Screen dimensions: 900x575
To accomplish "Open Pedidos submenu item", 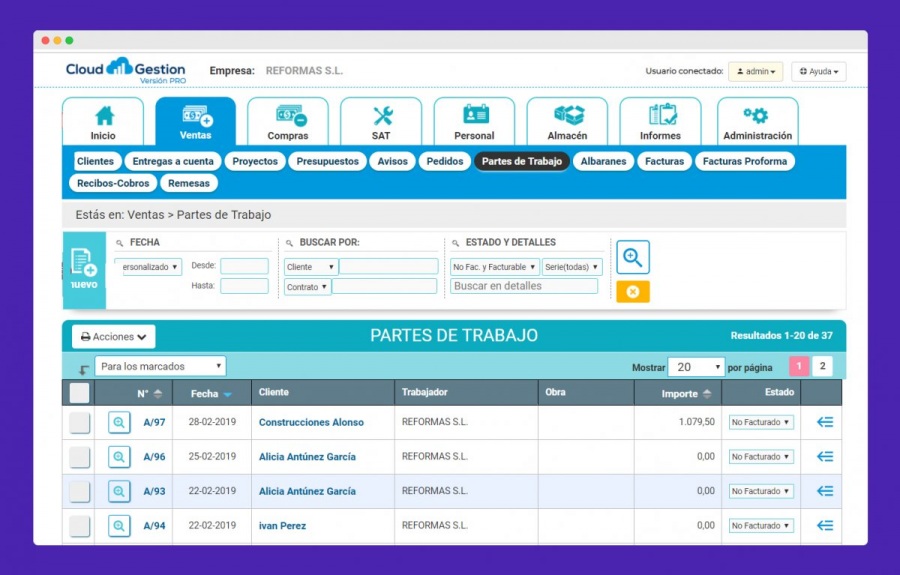I will tap(445, 161).
